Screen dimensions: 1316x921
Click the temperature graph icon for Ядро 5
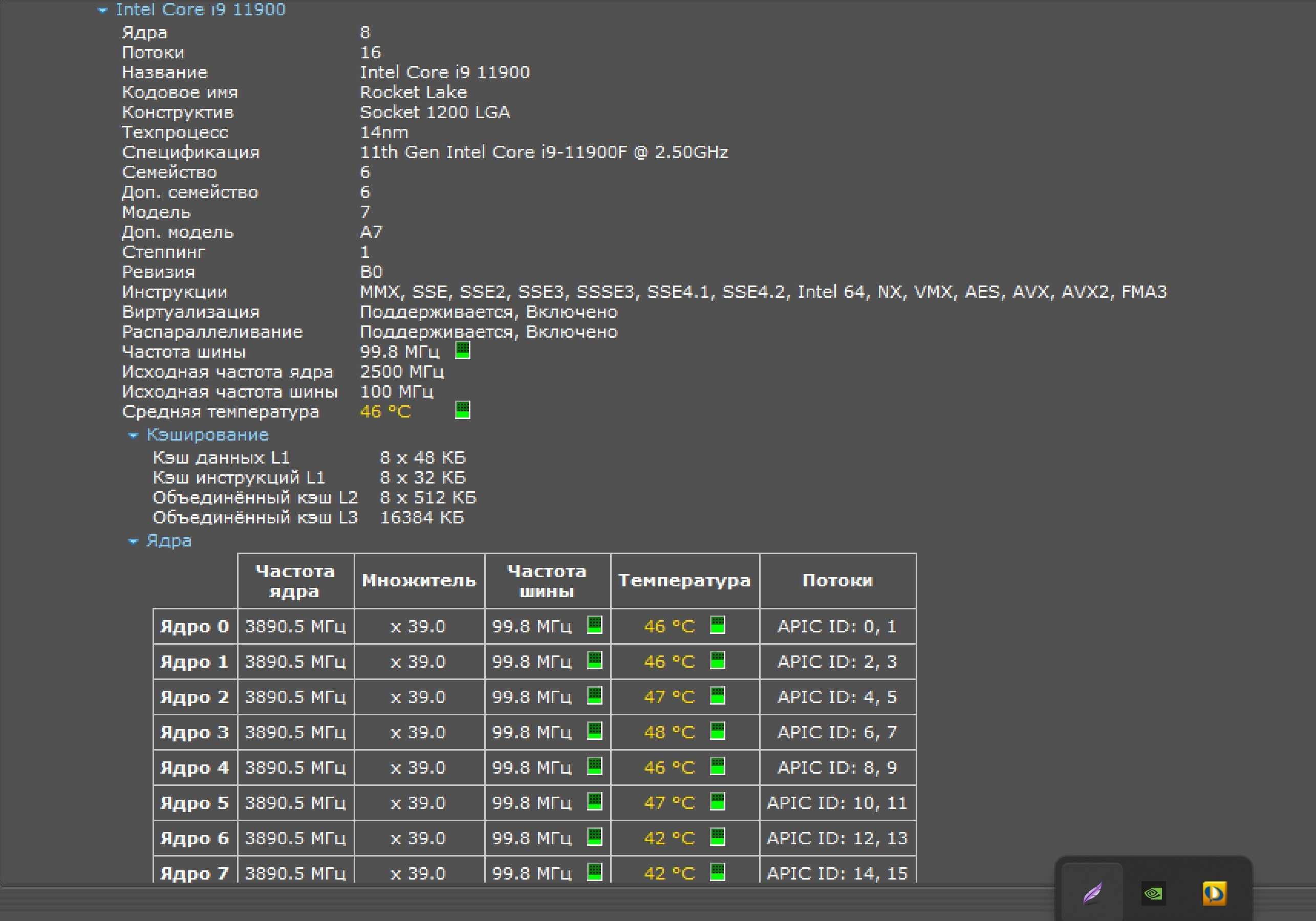coord(718,801)
